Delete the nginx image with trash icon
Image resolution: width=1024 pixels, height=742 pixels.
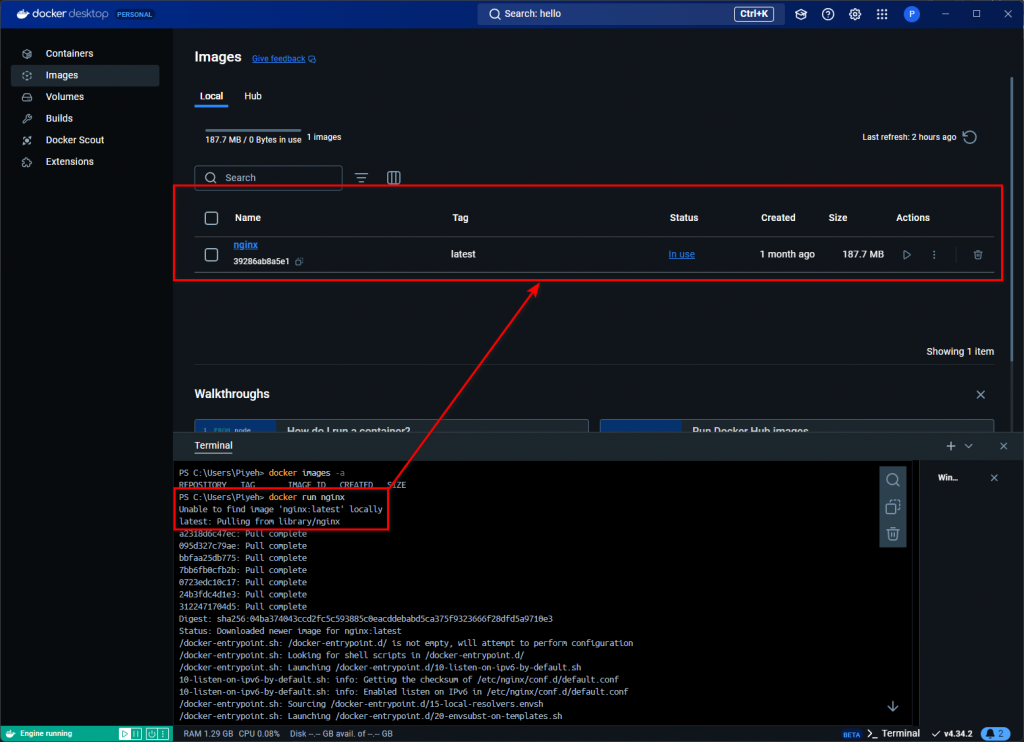[978, 255]
